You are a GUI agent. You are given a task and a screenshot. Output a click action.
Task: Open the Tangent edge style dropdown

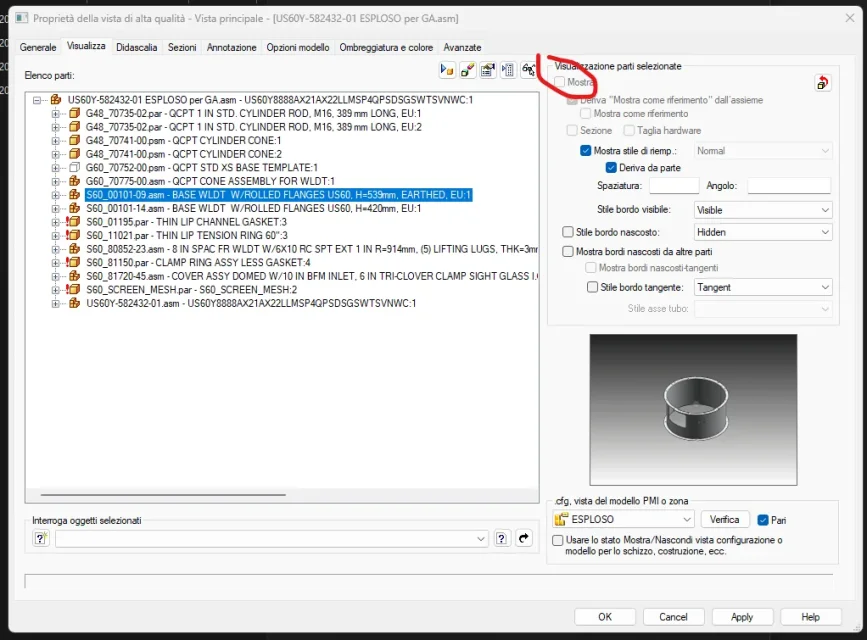763,287
